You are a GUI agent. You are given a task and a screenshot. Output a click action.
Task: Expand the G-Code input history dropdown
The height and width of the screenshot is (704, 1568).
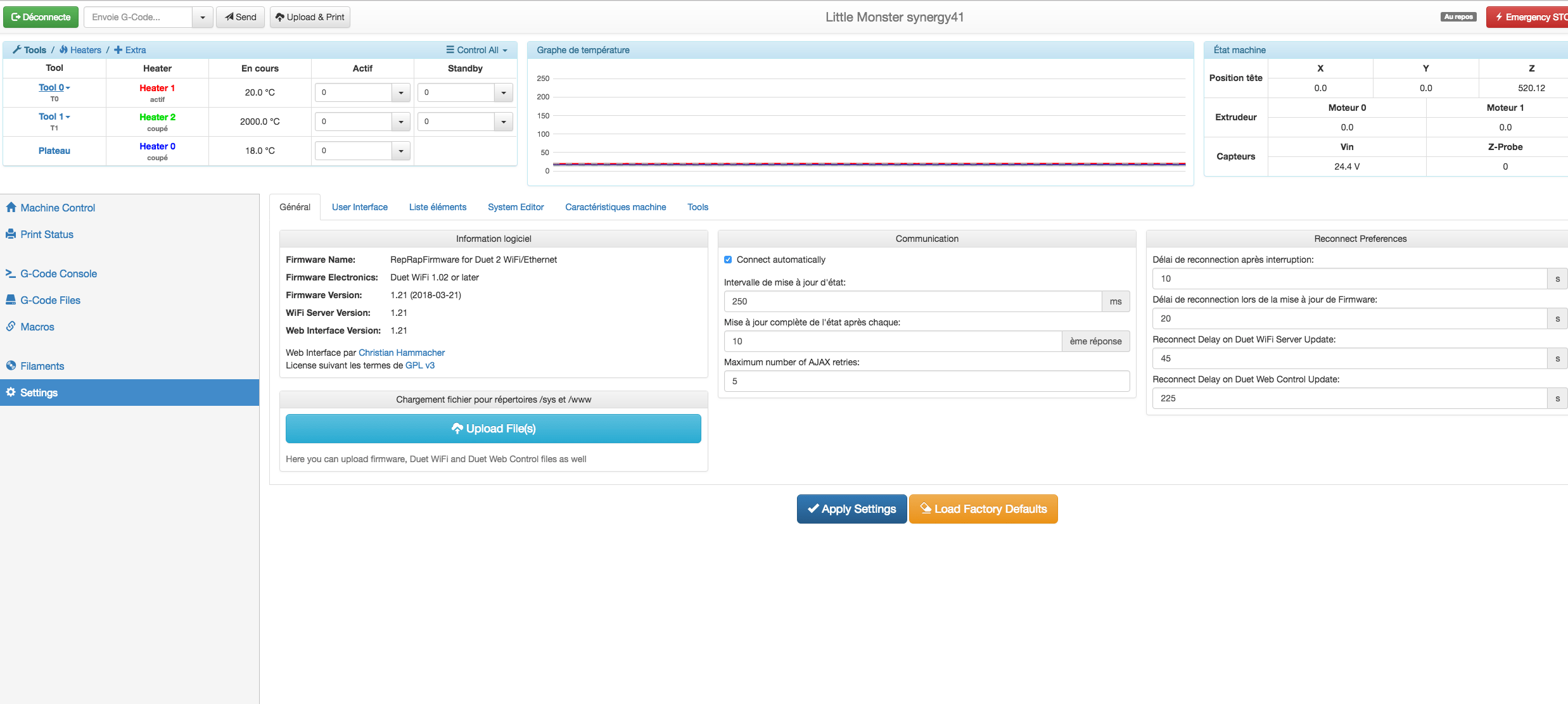202,17
